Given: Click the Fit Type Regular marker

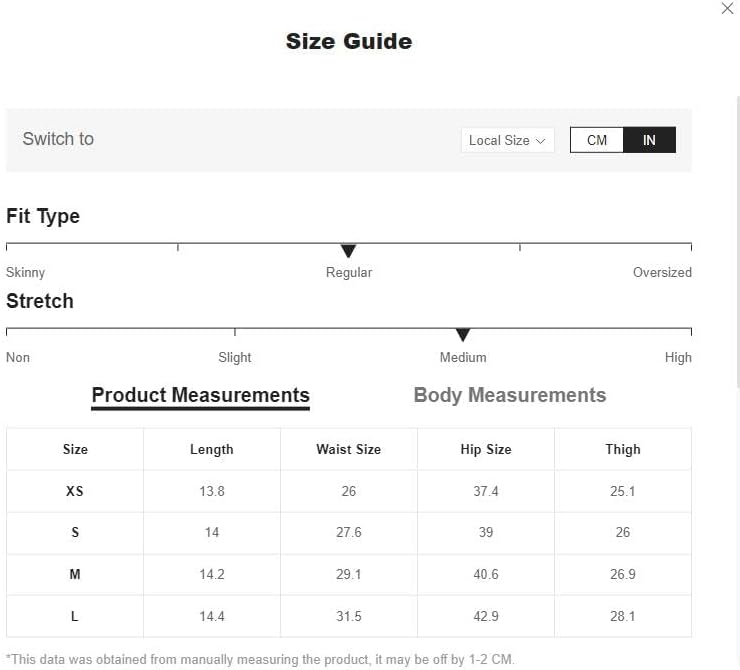Looking at the screenshot, I should click(348, 251).
